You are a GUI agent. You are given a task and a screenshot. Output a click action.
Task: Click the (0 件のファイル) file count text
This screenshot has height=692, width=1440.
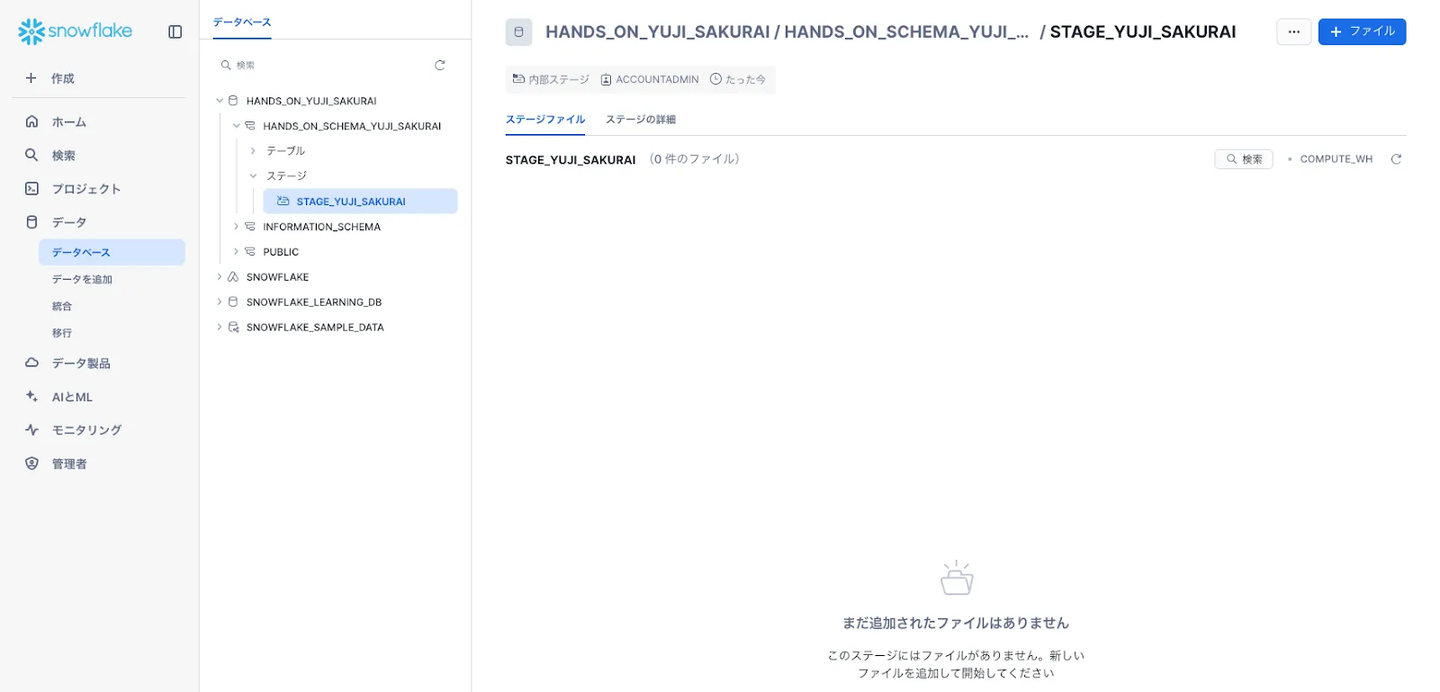click(x=694, y=159)
